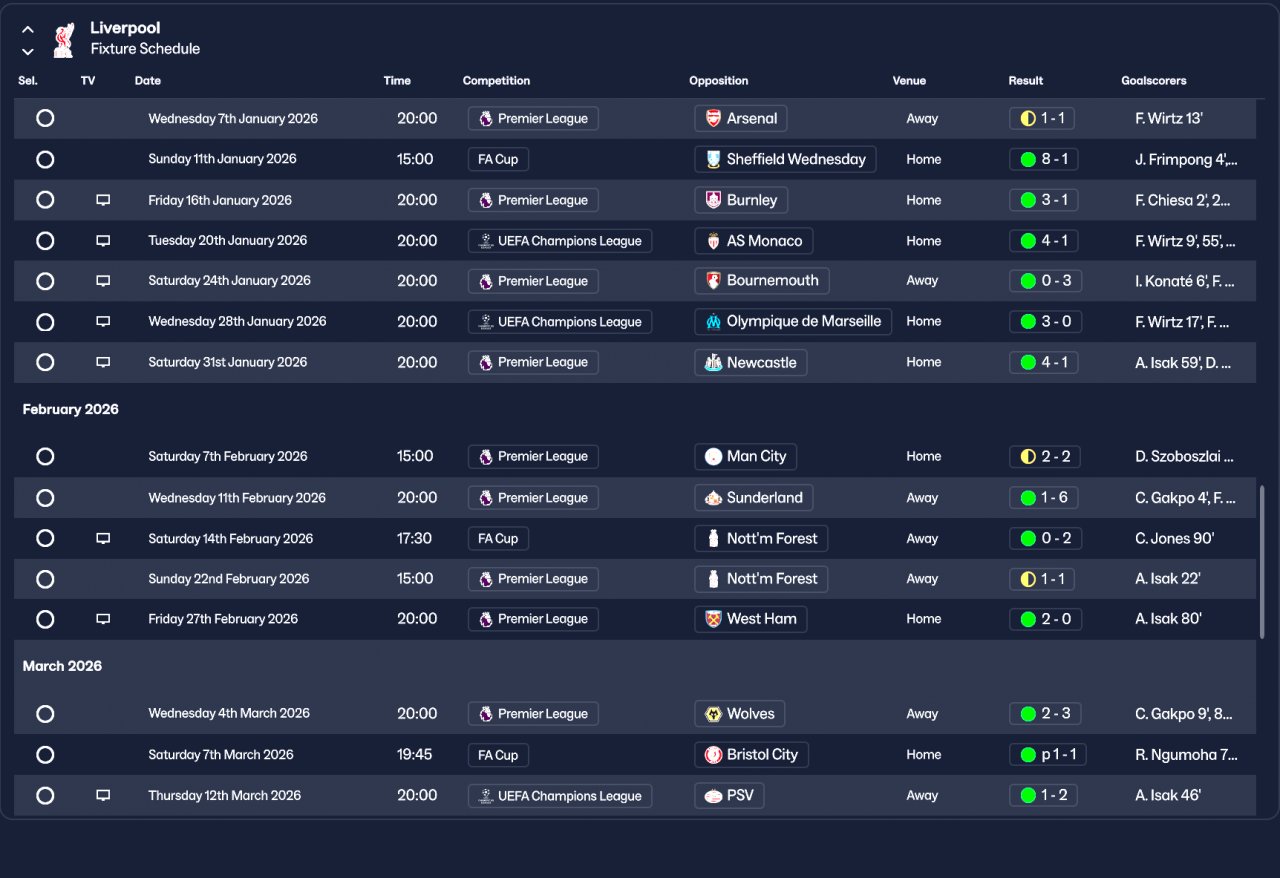Open the Newcastle opposition link
The height and width of the screenshot is (878, 1280).
751,362
